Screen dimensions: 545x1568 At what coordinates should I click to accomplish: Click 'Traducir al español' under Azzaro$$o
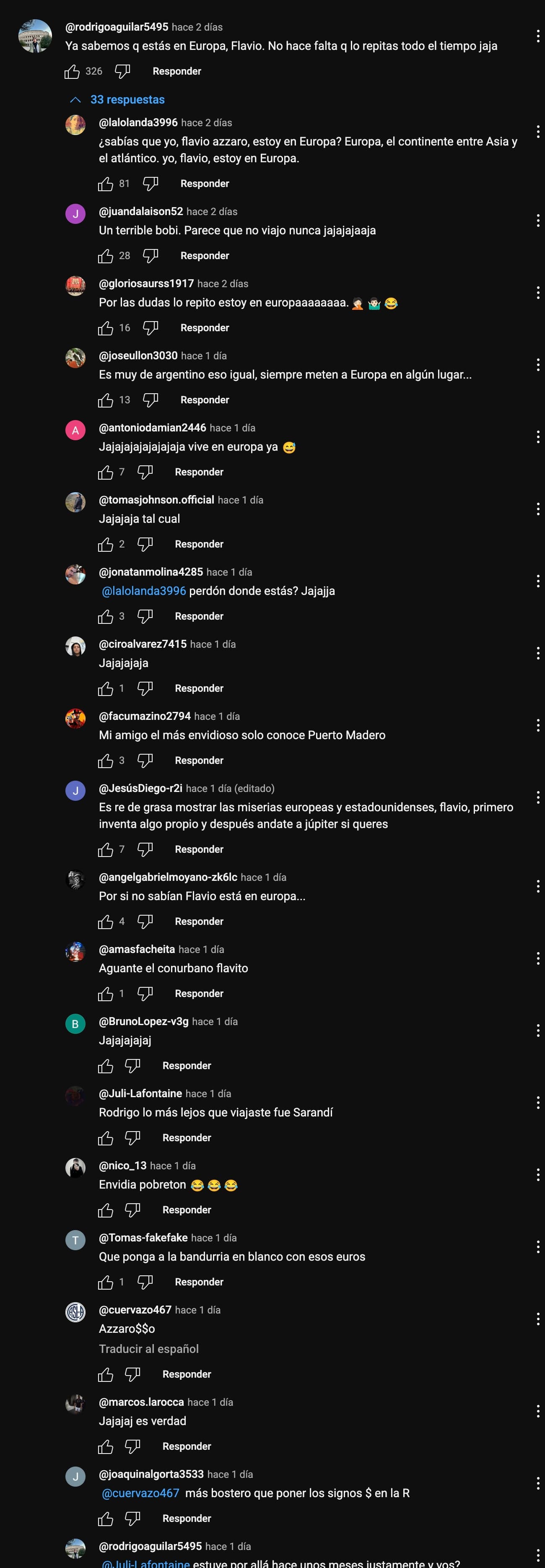pyautogui.click(x=148, y=1349)
